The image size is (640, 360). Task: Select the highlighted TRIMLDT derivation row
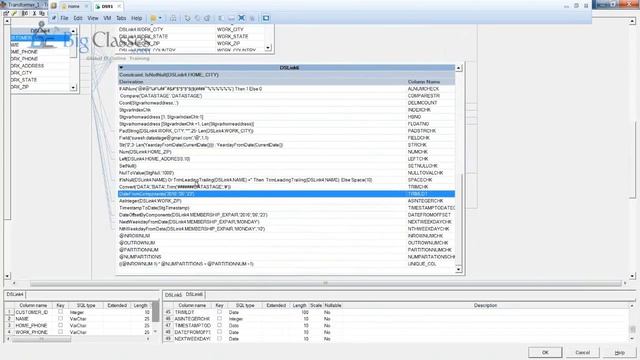[x=286, y=194]
